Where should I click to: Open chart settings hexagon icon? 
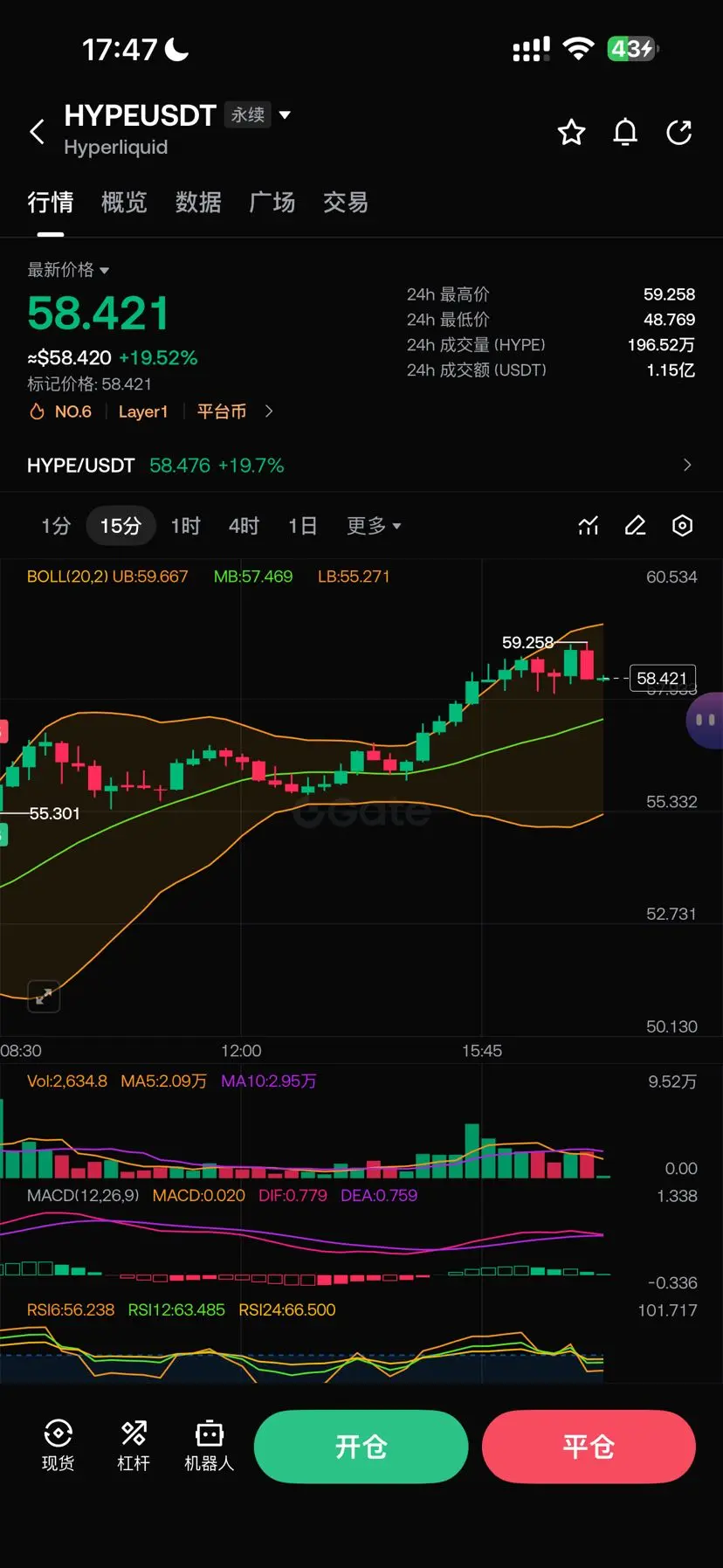click(x=683, y=526)
